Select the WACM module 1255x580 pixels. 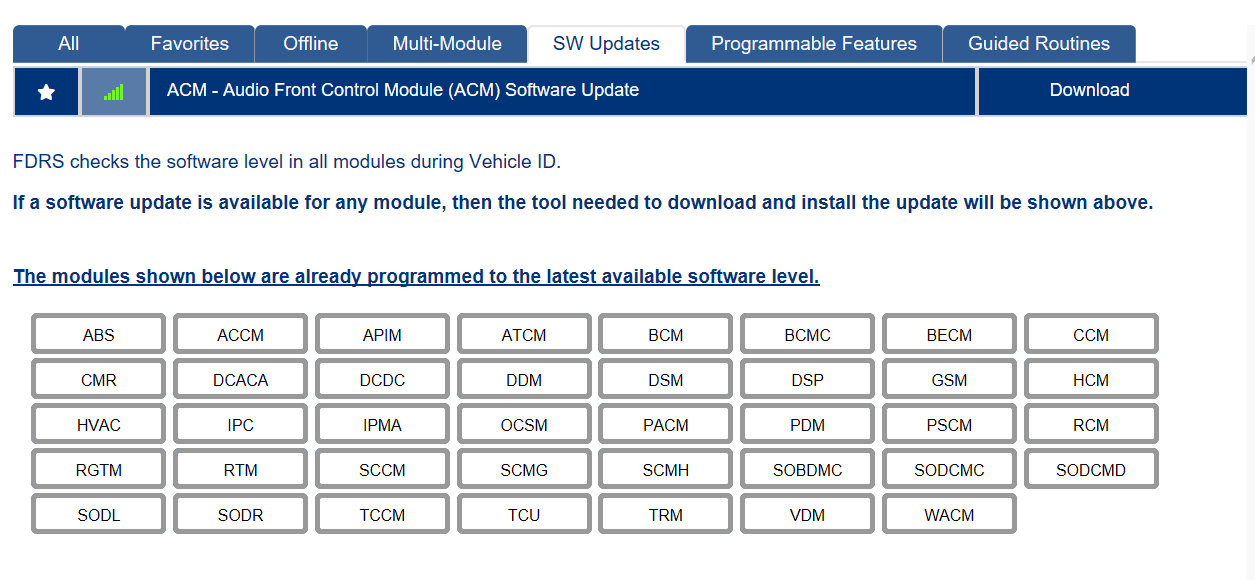pos(949,514)
